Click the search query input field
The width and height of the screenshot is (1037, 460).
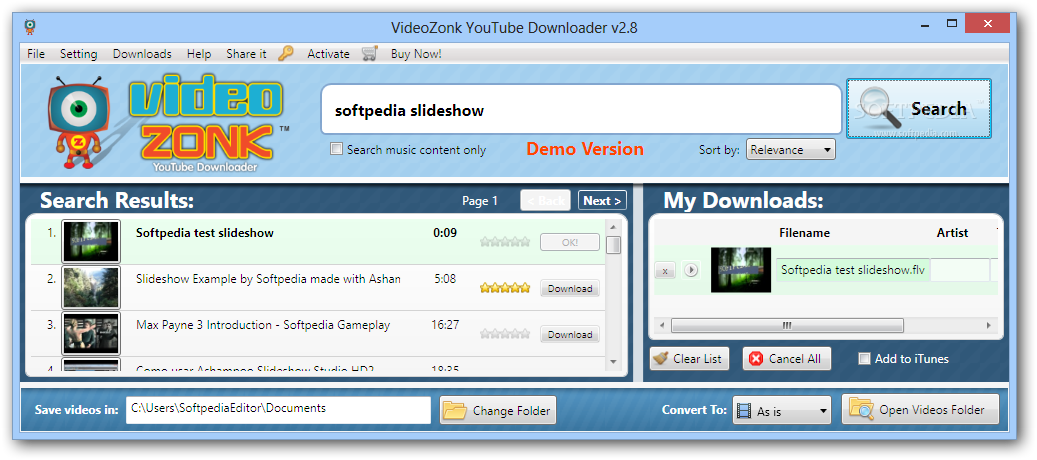coord(581,110)
